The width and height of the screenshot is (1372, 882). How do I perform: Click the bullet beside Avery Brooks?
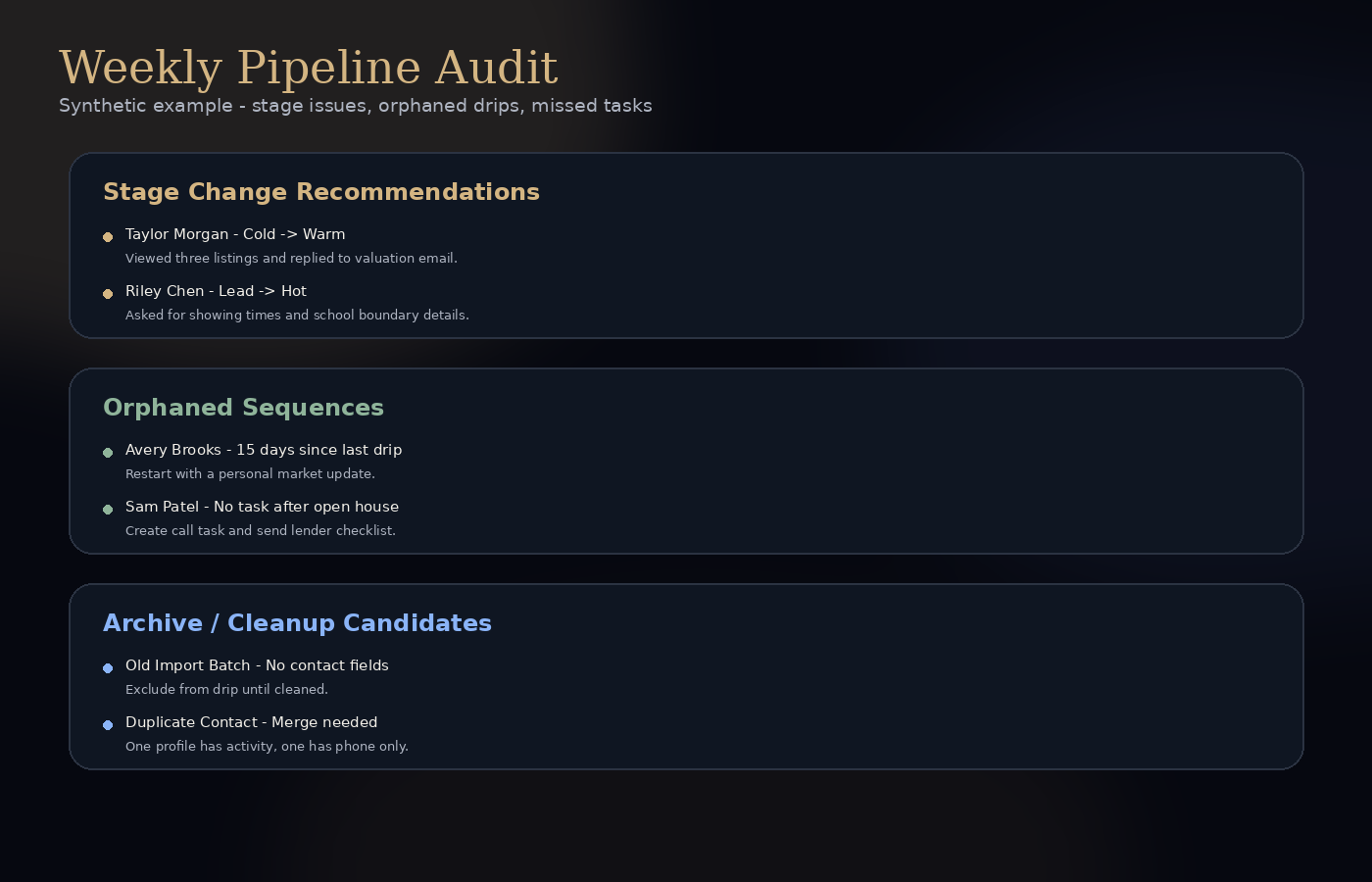pyautogui.click(x=108, y=453)
